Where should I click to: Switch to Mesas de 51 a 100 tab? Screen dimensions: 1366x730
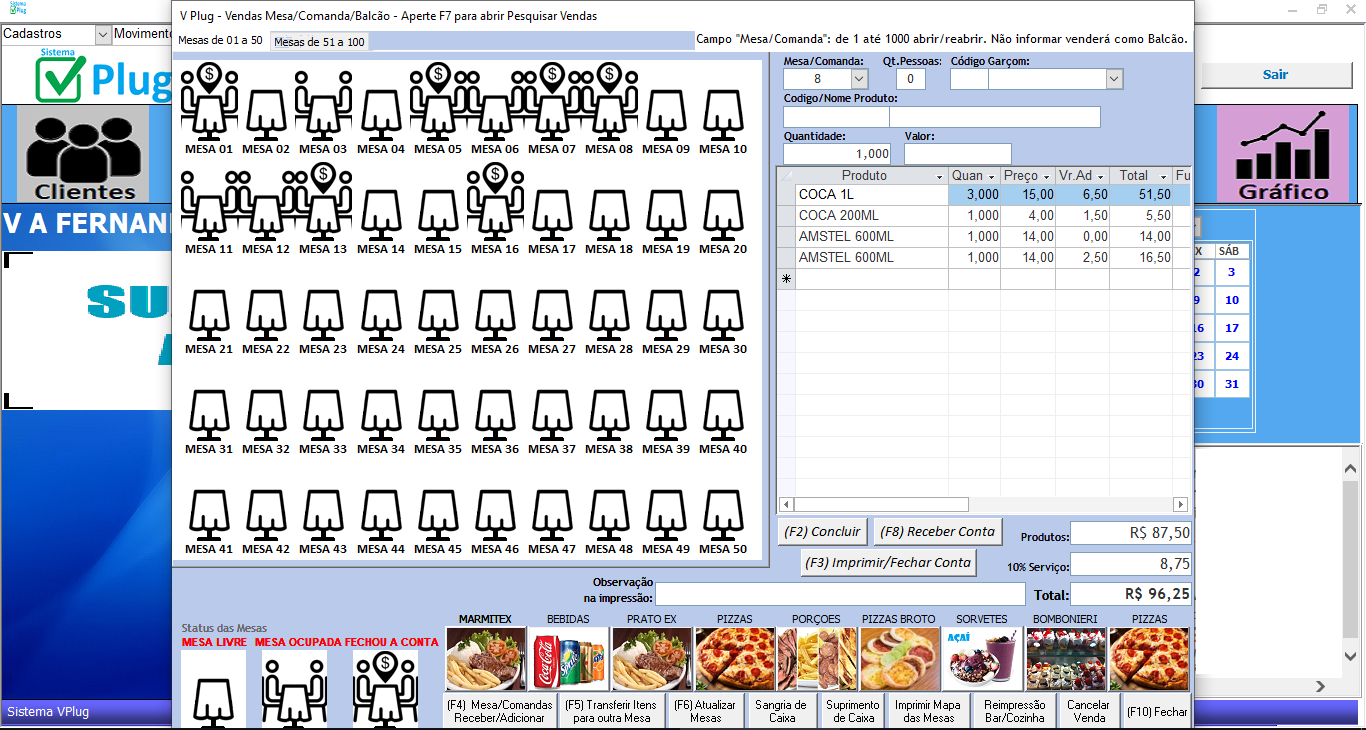click(x=319, y=41)
